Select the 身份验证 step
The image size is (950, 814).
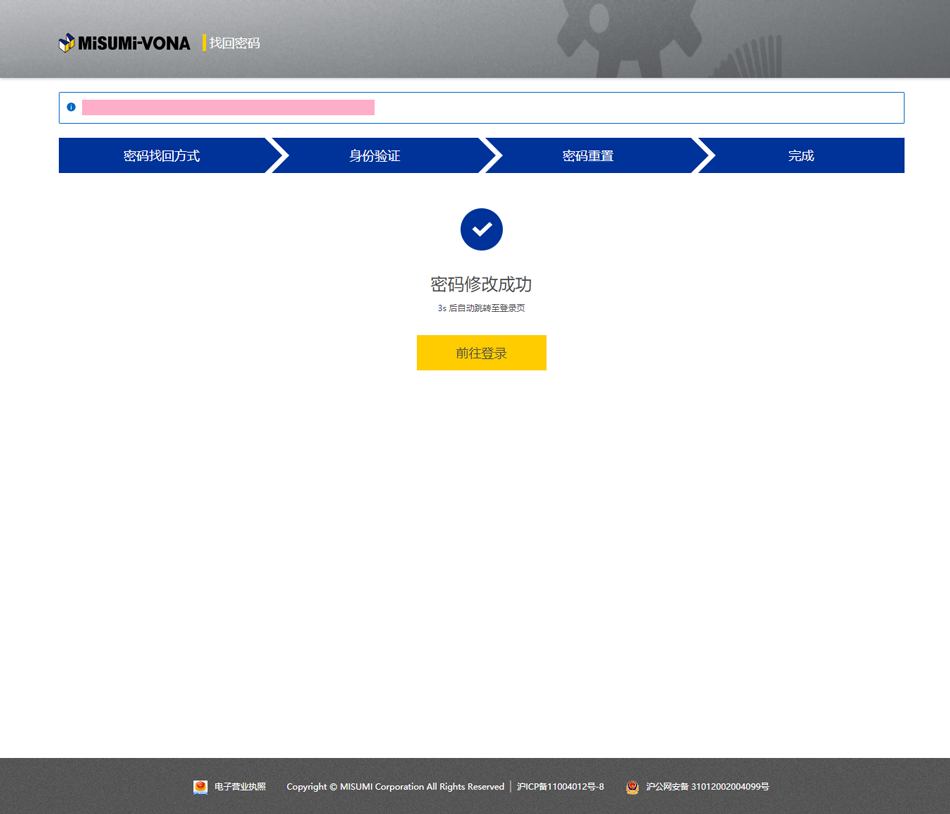375,156
